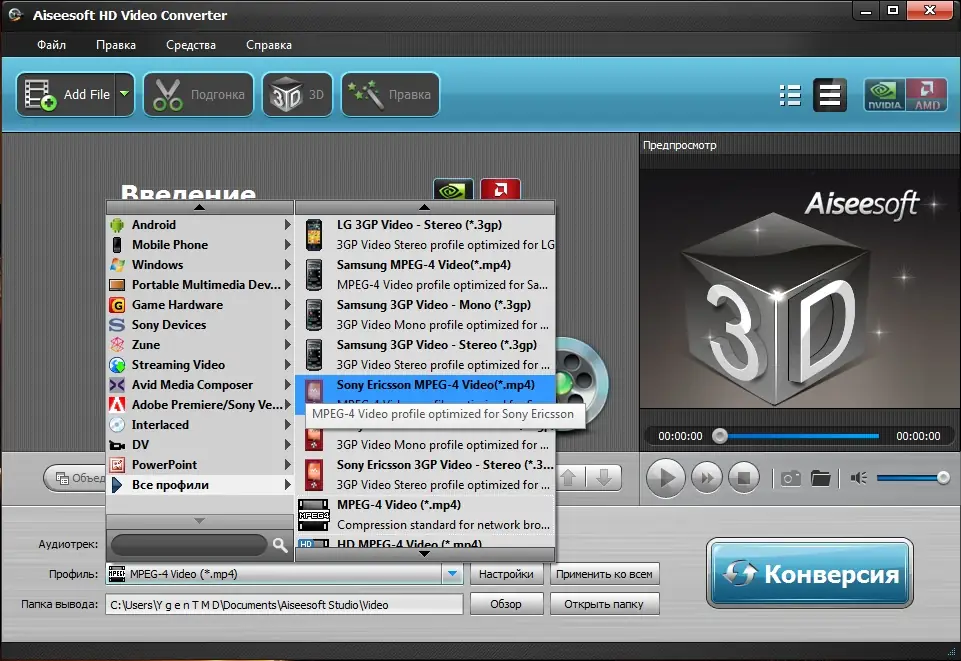Toggle AMD acceleration in toolbar

(926, 95)
